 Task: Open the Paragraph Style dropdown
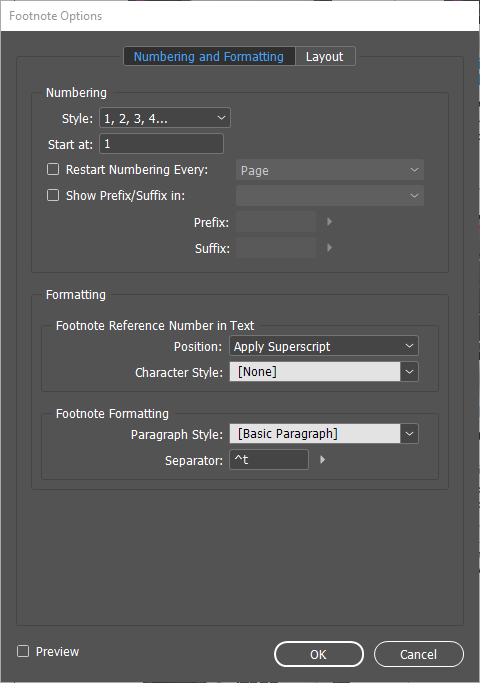(x=324, y=433)
